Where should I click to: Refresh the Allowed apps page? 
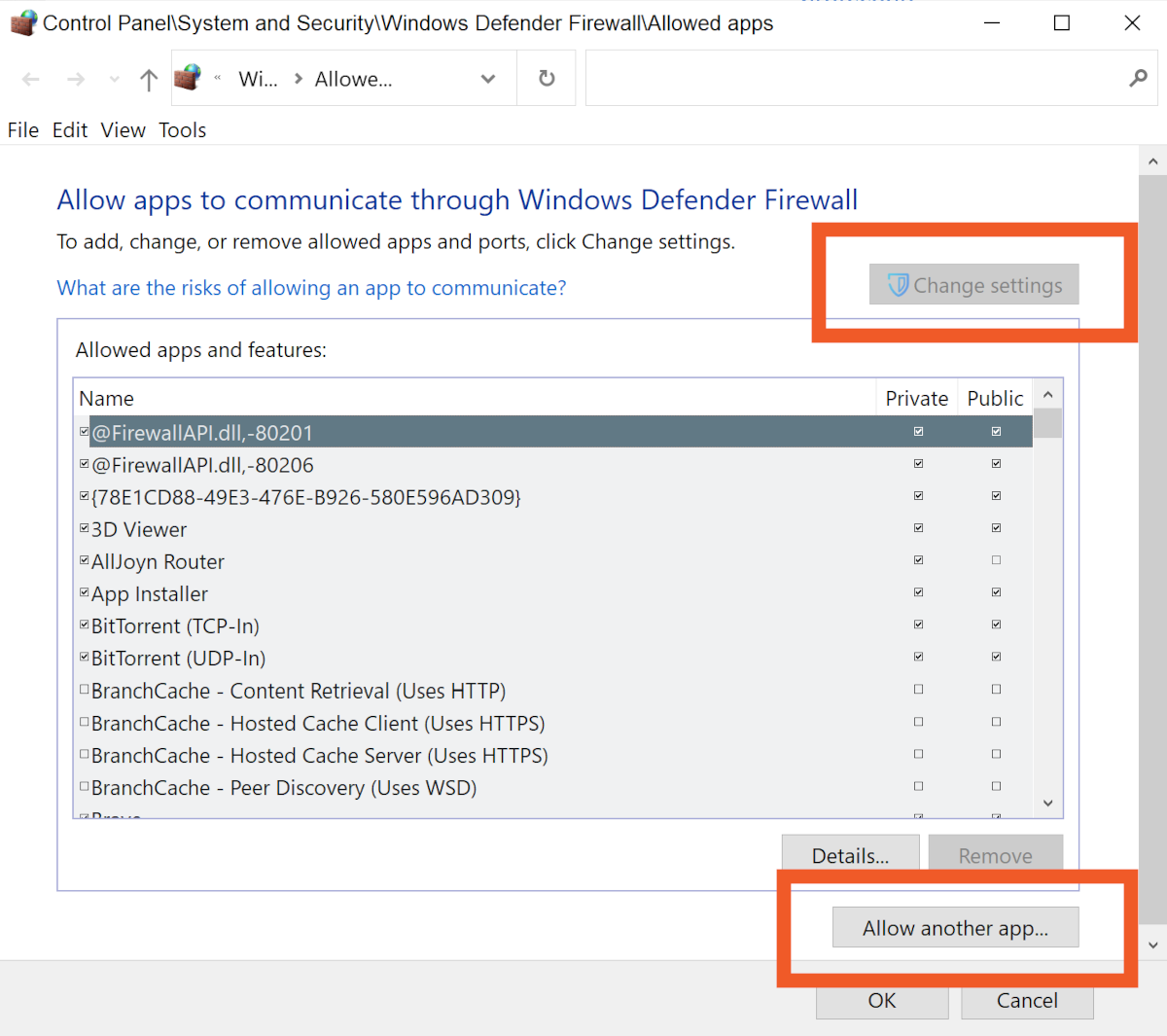548,79
